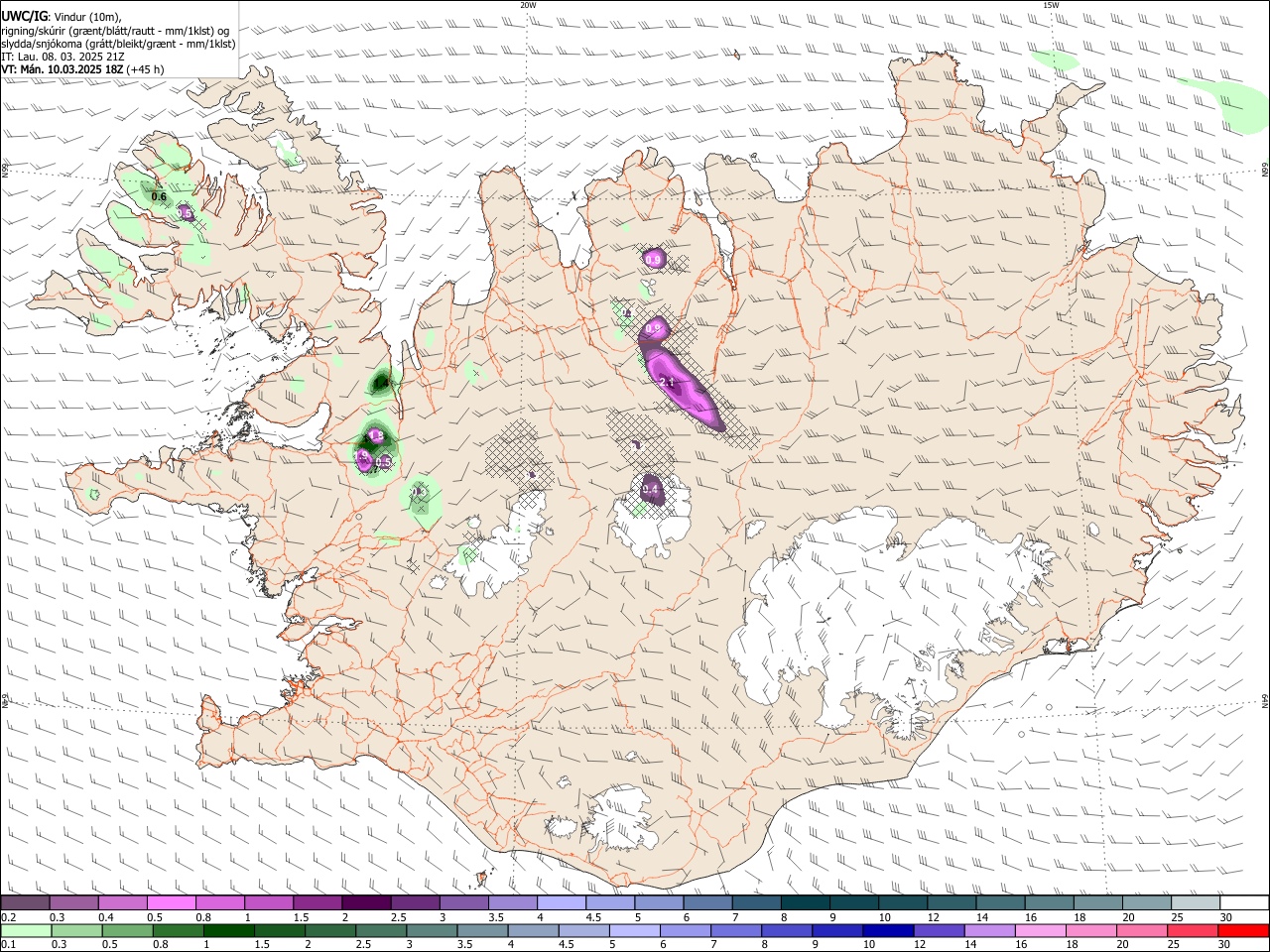The height and width of the screenshot is (952, 1270).
Task: Click the bright red legend swatch above 30
Action: pos(1245,930)
